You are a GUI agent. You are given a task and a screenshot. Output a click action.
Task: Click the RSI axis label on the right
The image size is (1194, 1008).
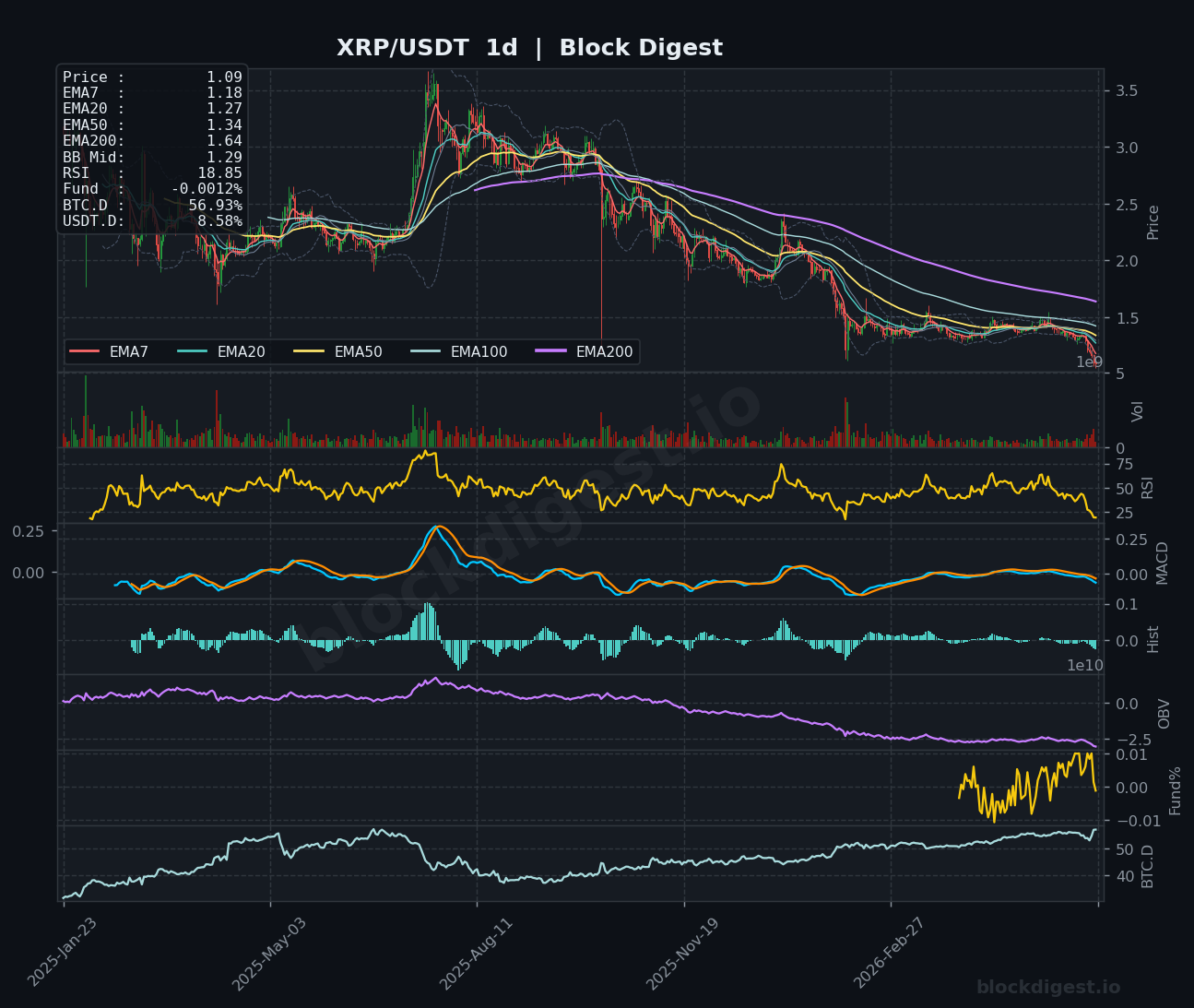point(1148,487)
